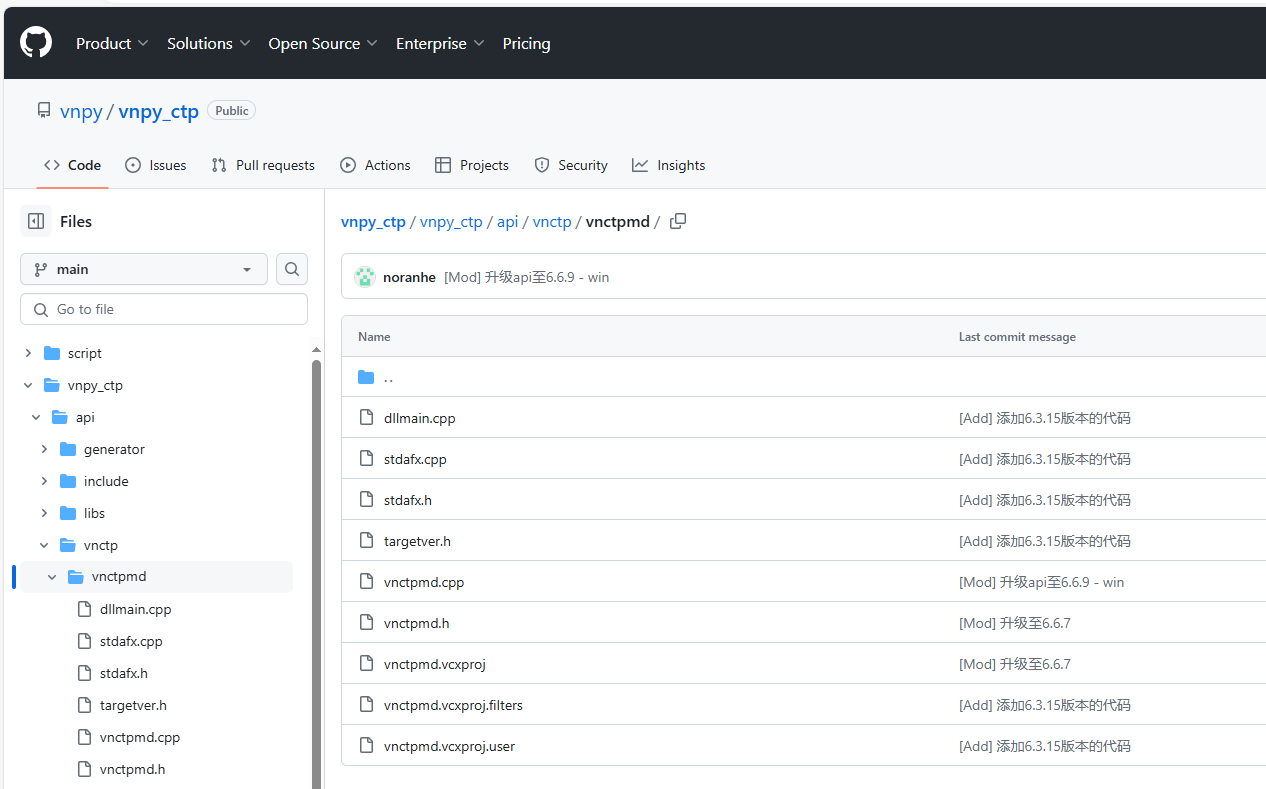Image resolution: width=1266 pixels, height=789 pixels.
Task: Open the parent directory folder icon
Action: [366, 377]
